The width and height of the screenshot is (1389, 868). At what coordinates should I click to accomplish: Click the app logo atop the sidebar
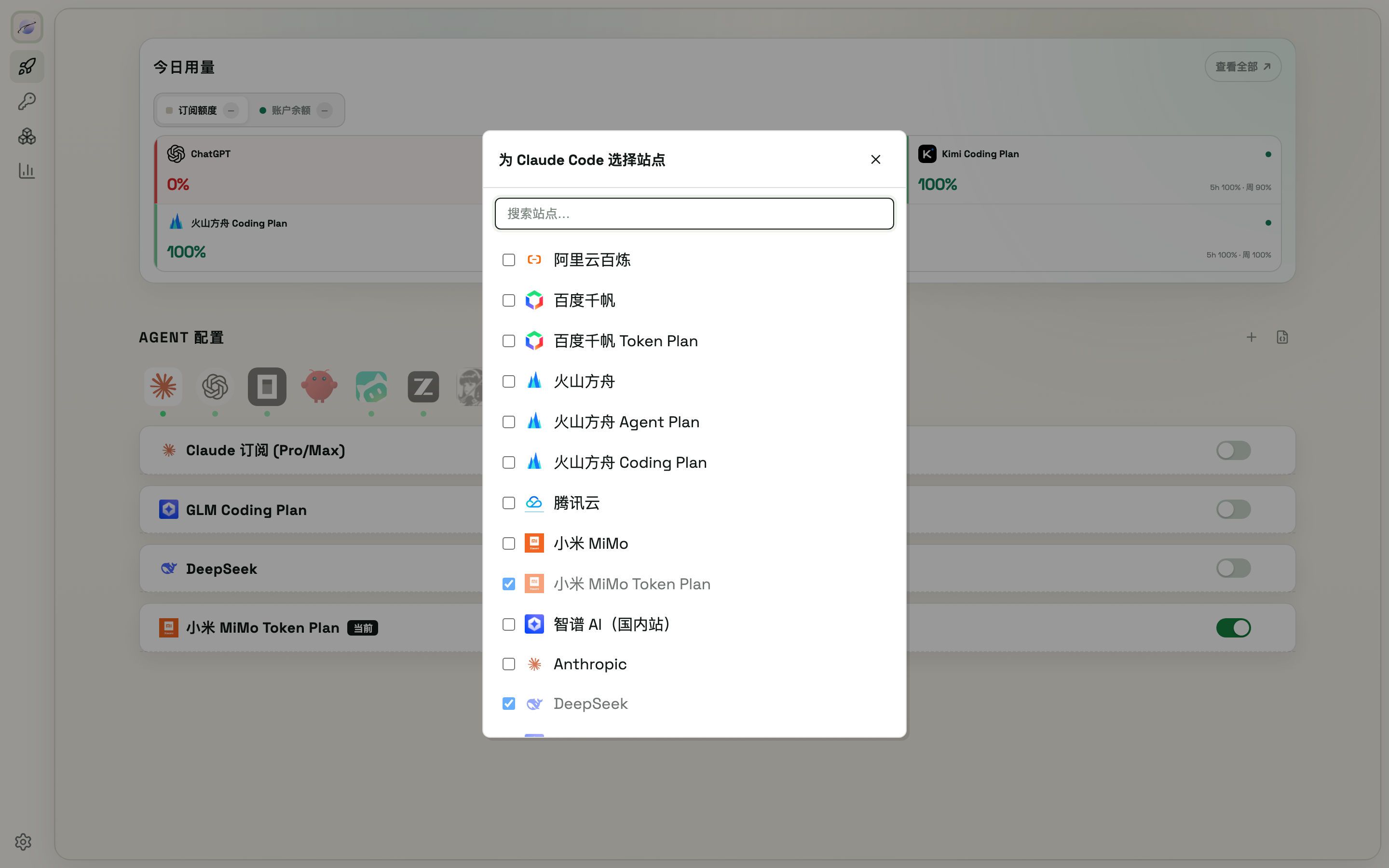tap(27, 27)
